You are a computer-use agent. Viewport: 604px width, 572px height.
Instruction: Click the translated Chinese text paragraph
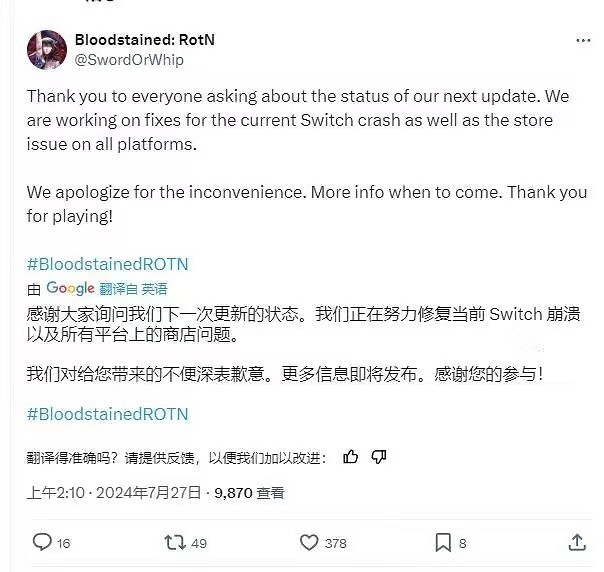tap(300, 324)
